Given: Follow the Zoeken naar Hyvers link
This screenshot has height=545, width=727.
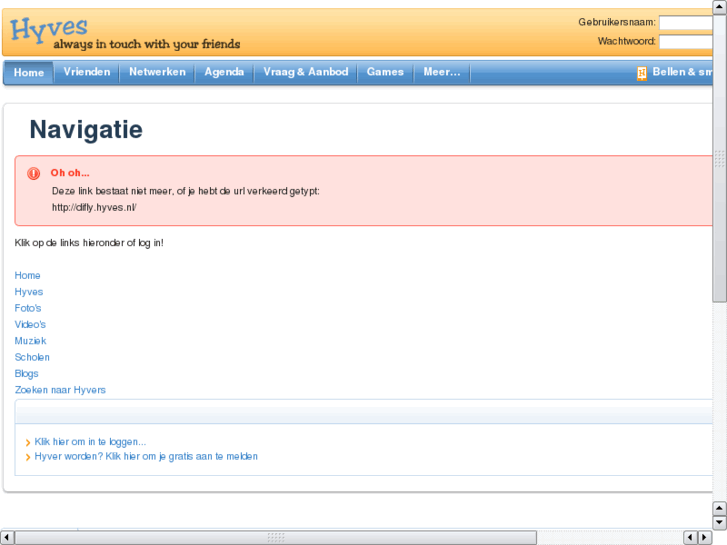Looking at the screenshot, I should [60, 390].
